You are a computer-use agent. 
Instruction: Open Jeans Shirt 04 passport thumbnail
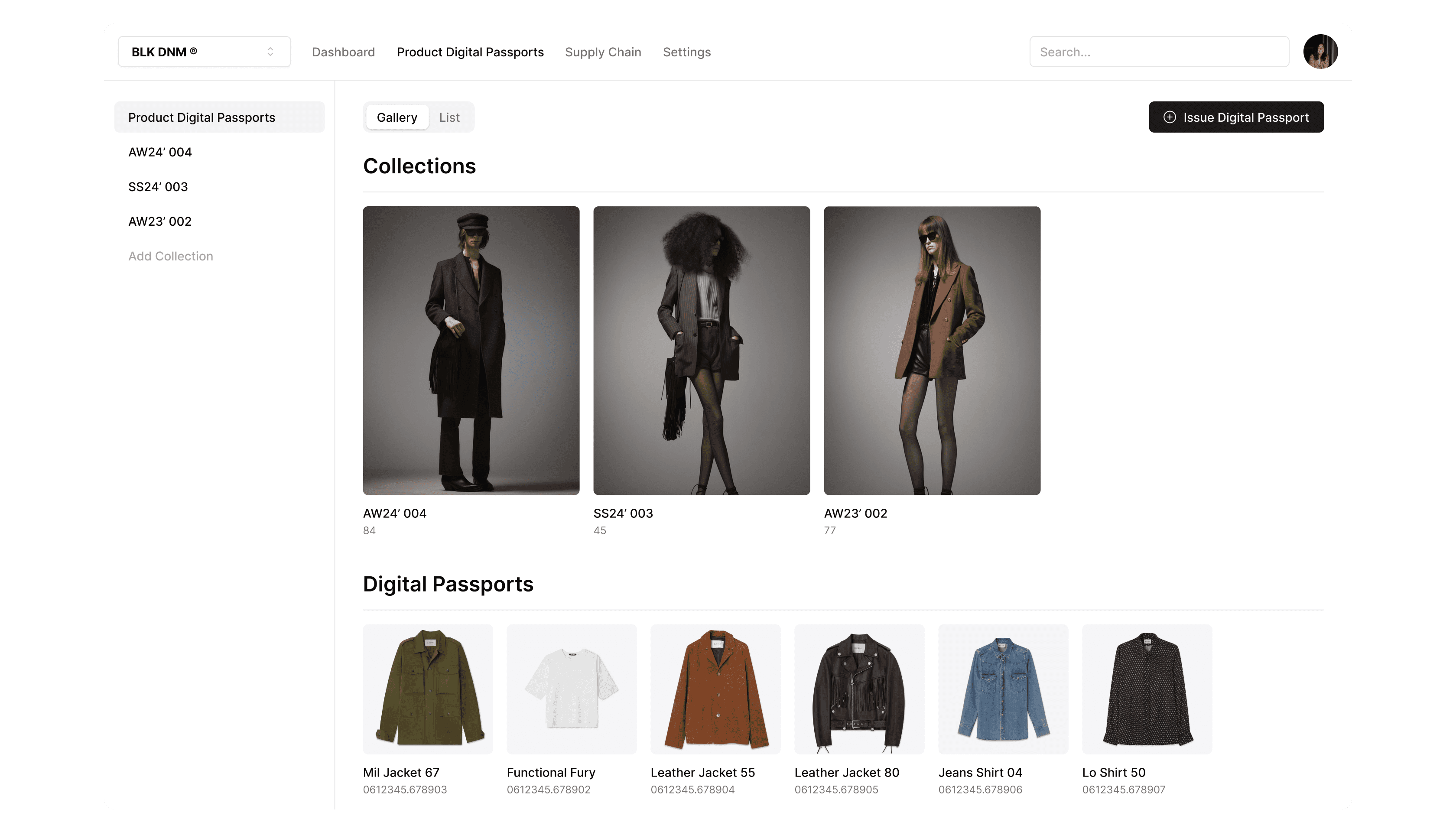coord(1003,689)
